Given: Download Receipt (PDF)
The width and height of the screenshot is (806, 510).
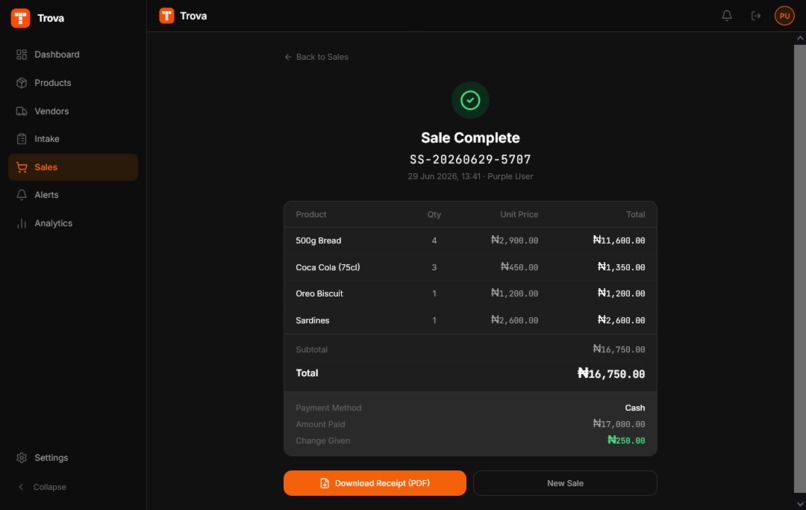Looking at the screenshot, I should point(375,483).
